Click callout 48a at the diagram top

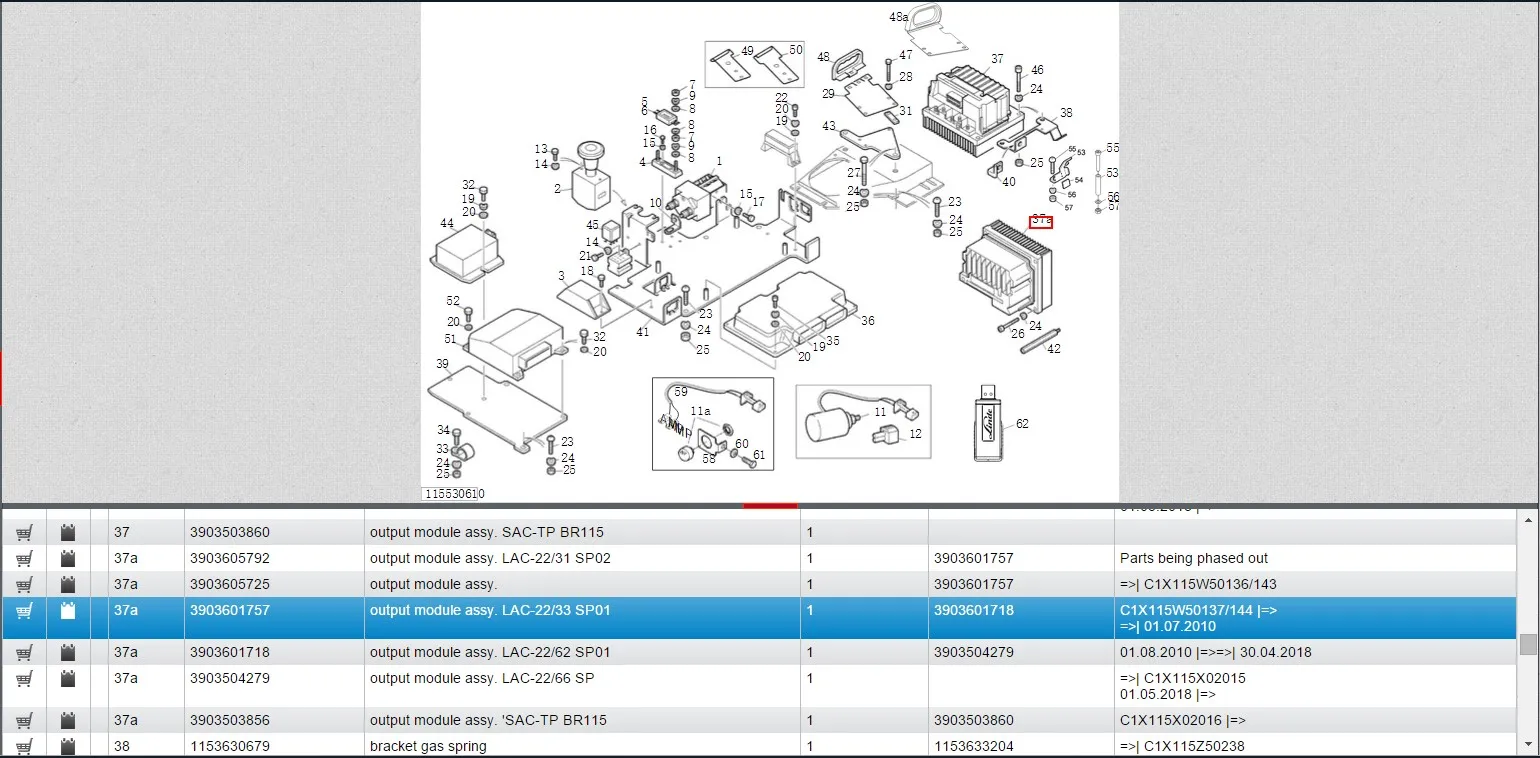pos(899,17)
